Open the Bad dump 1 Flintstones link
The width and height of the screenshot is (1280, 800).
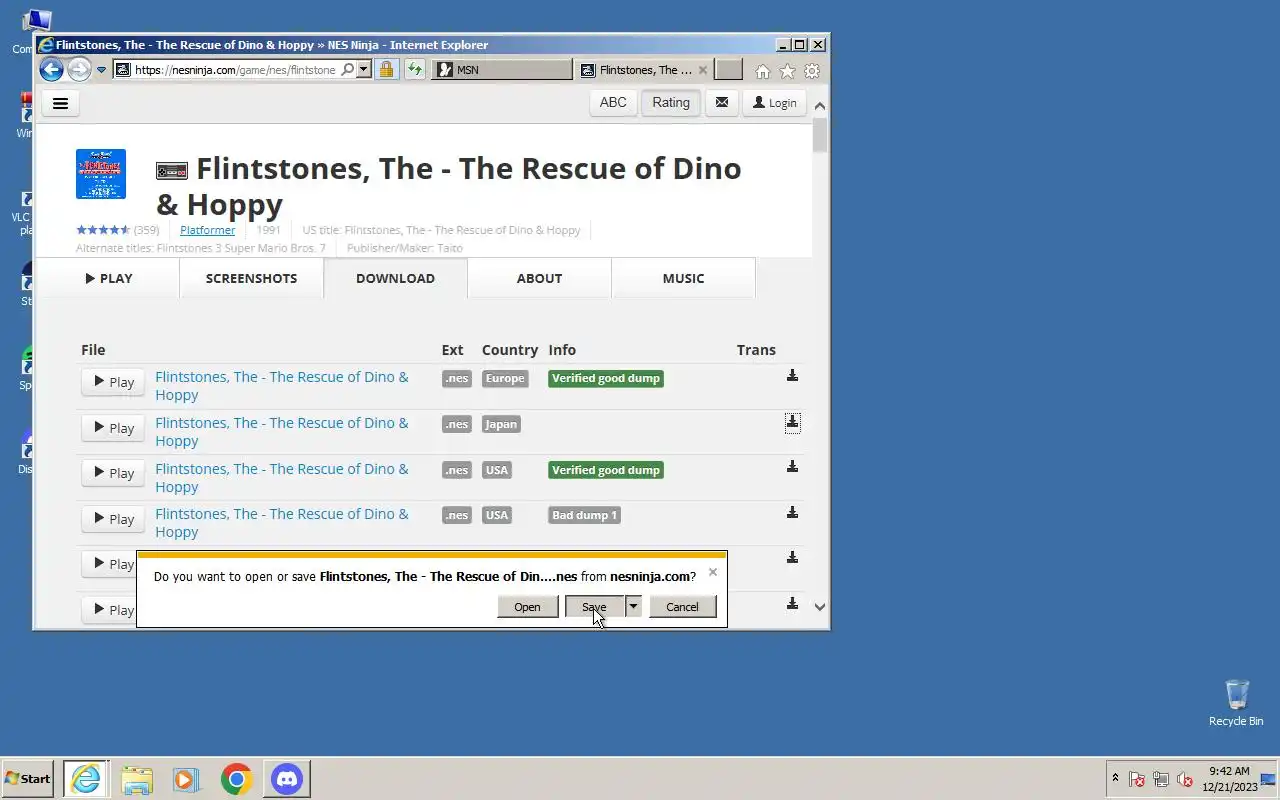click(x=282, y=523)
